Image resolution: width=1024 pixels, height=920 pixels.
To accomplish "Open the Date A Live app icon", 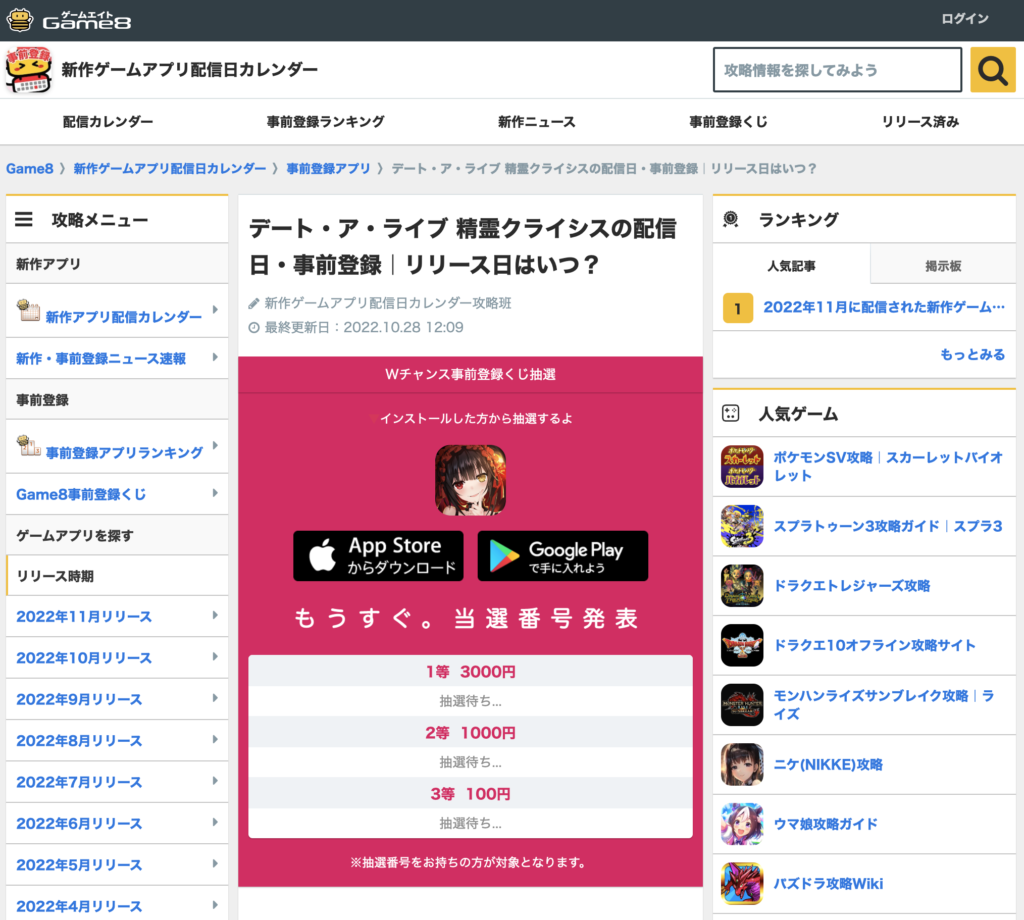I will 470,480.
